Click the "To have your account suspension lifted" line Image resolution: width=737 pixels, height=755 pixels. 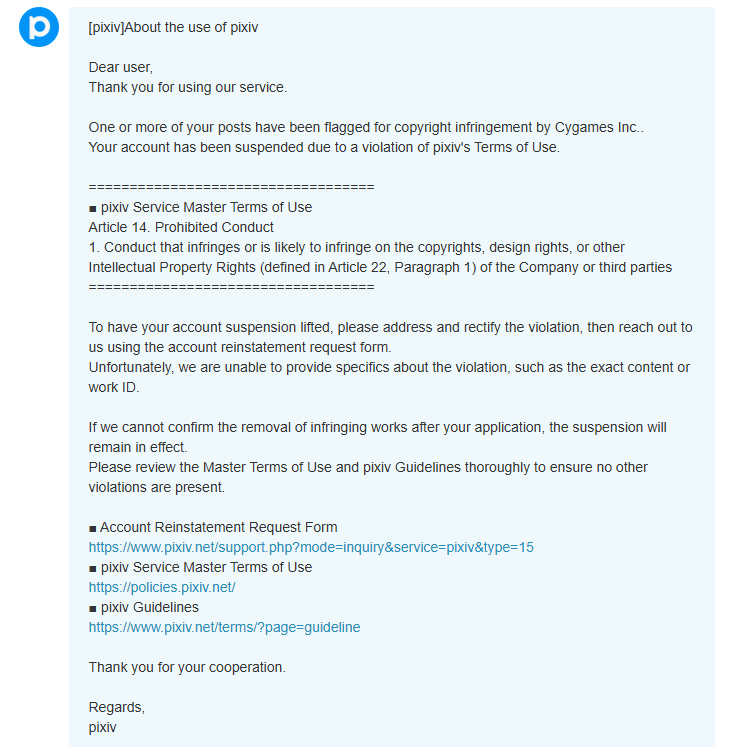(390, 327)
